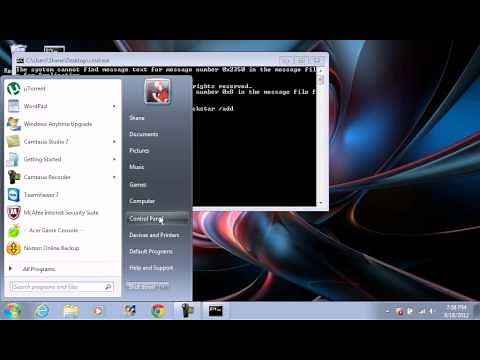Open Default Programs
This screenshot has height=360, width=480.
[x=151, y=252]
